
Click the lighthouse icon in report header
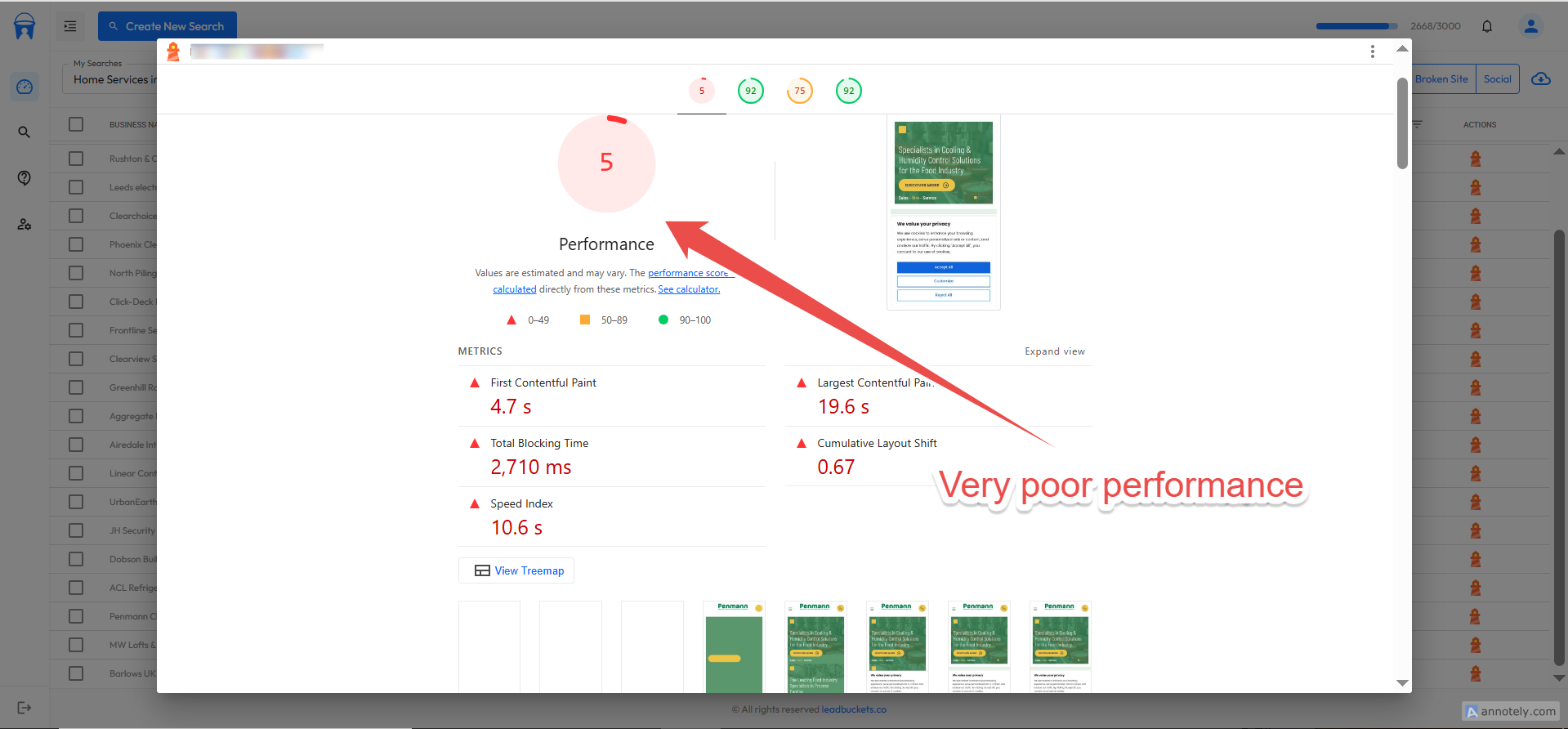[x=173, y=51]
